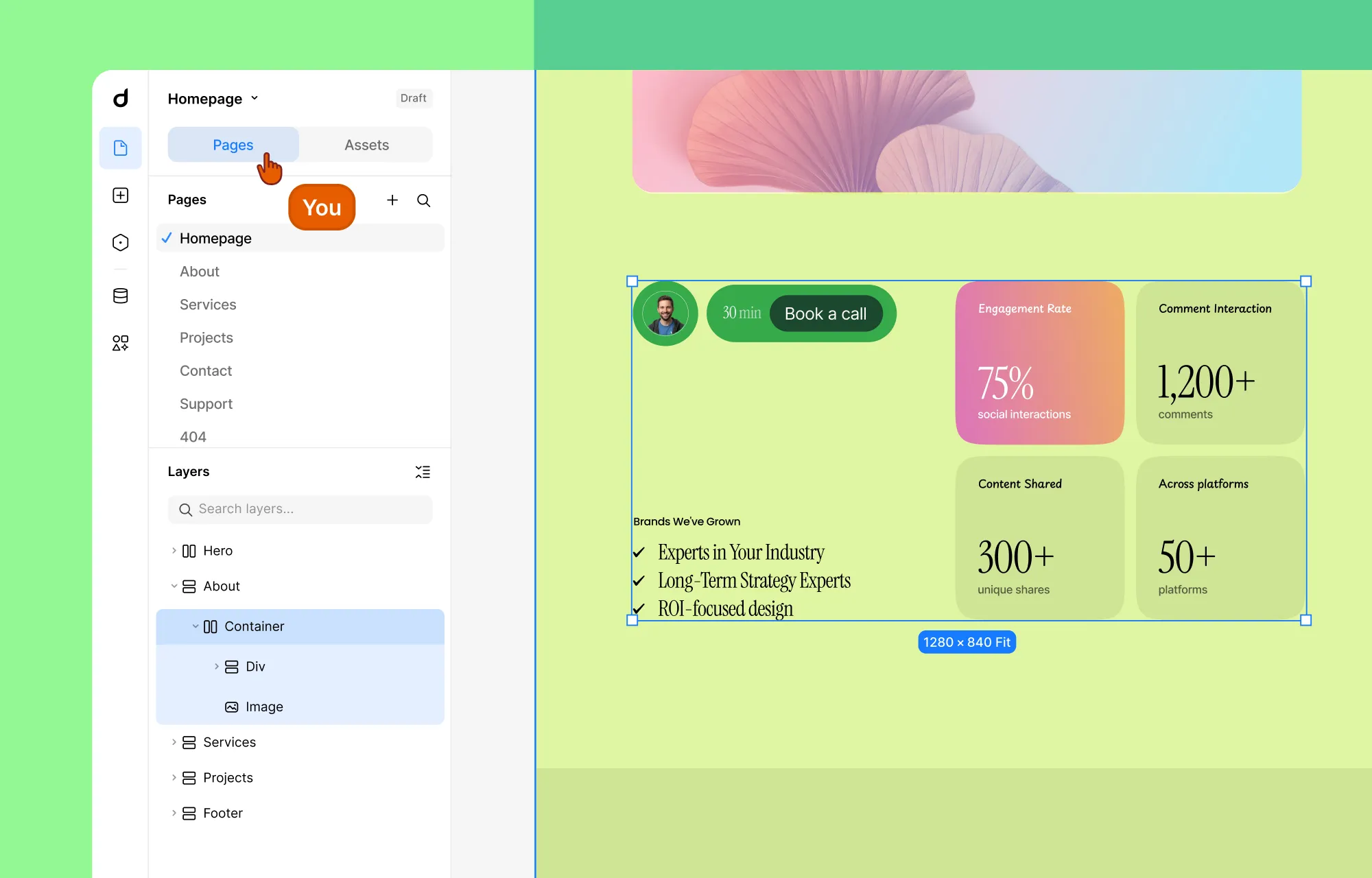
Task: Click the apps and integrations sidebar icon
Action: point(120,343)
